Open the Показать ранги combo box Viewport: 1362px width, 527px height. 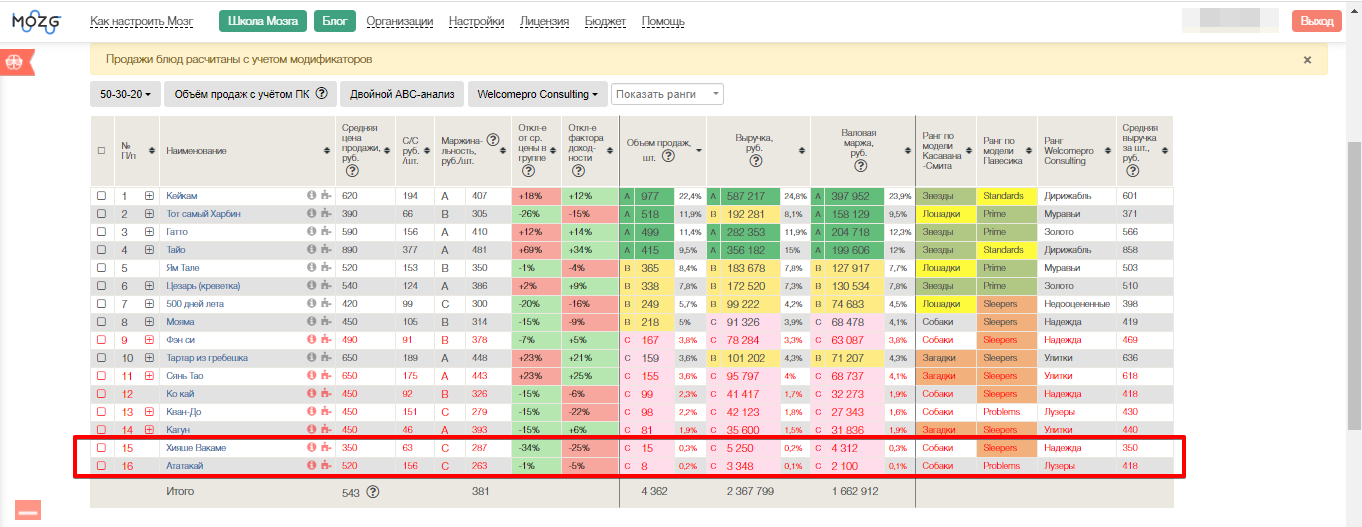[667, 94]
